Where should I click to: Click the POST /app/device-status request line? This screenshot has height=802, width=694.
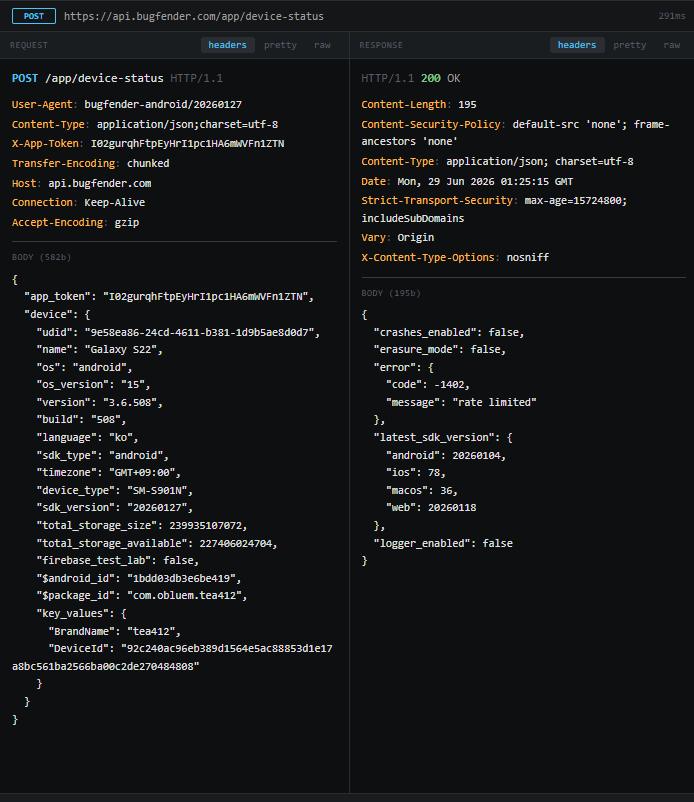(117, 78)
